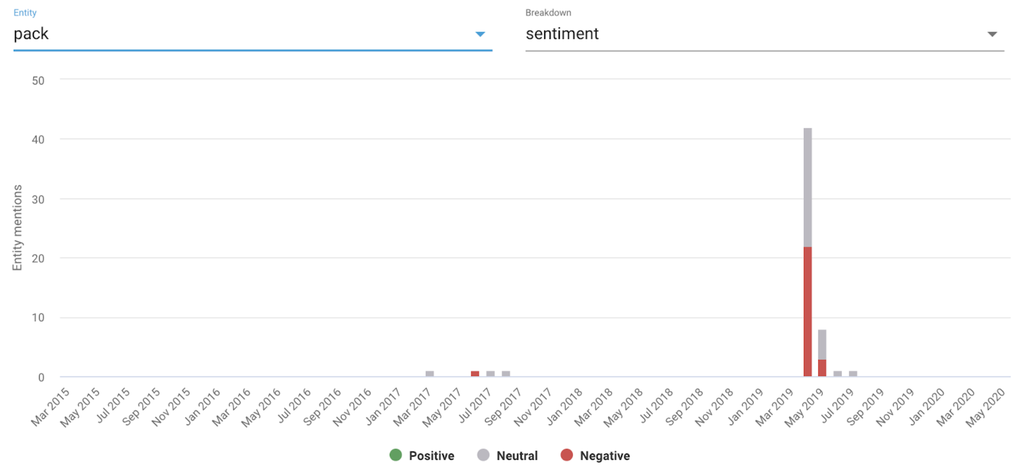1024x474 pixels.
Task: Click the small gray bar at Sep 2017
Action: coord(506,374)
